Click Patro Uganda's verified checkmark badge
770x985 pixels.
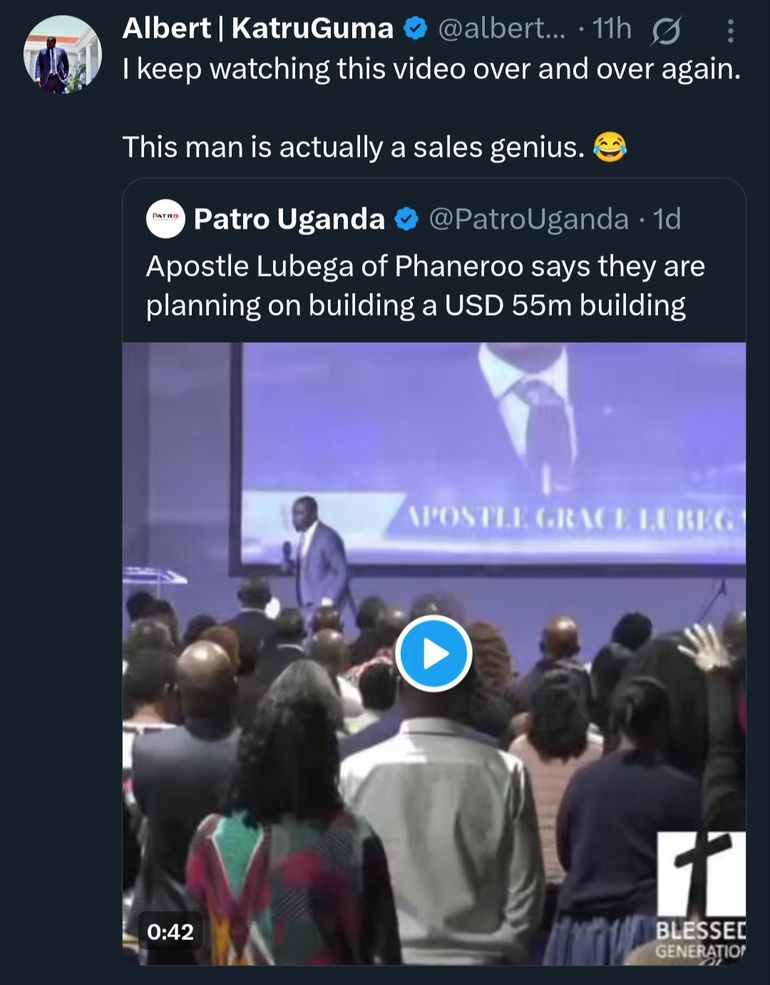coord(406,218)
